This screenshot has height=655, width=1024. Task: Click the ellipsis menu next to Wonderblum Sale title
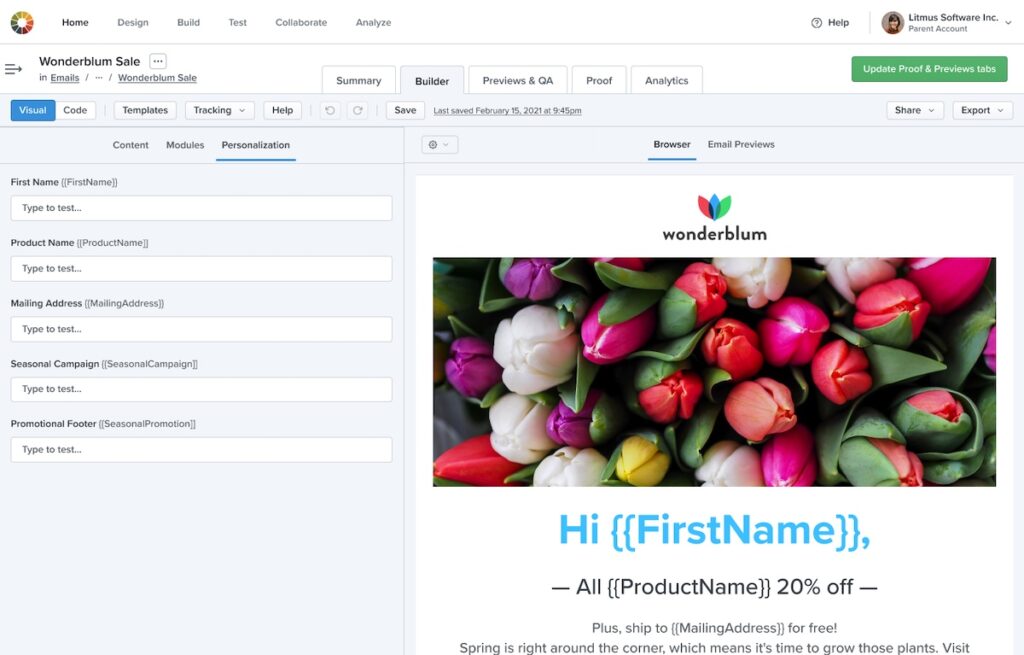(x=158, y=60)
